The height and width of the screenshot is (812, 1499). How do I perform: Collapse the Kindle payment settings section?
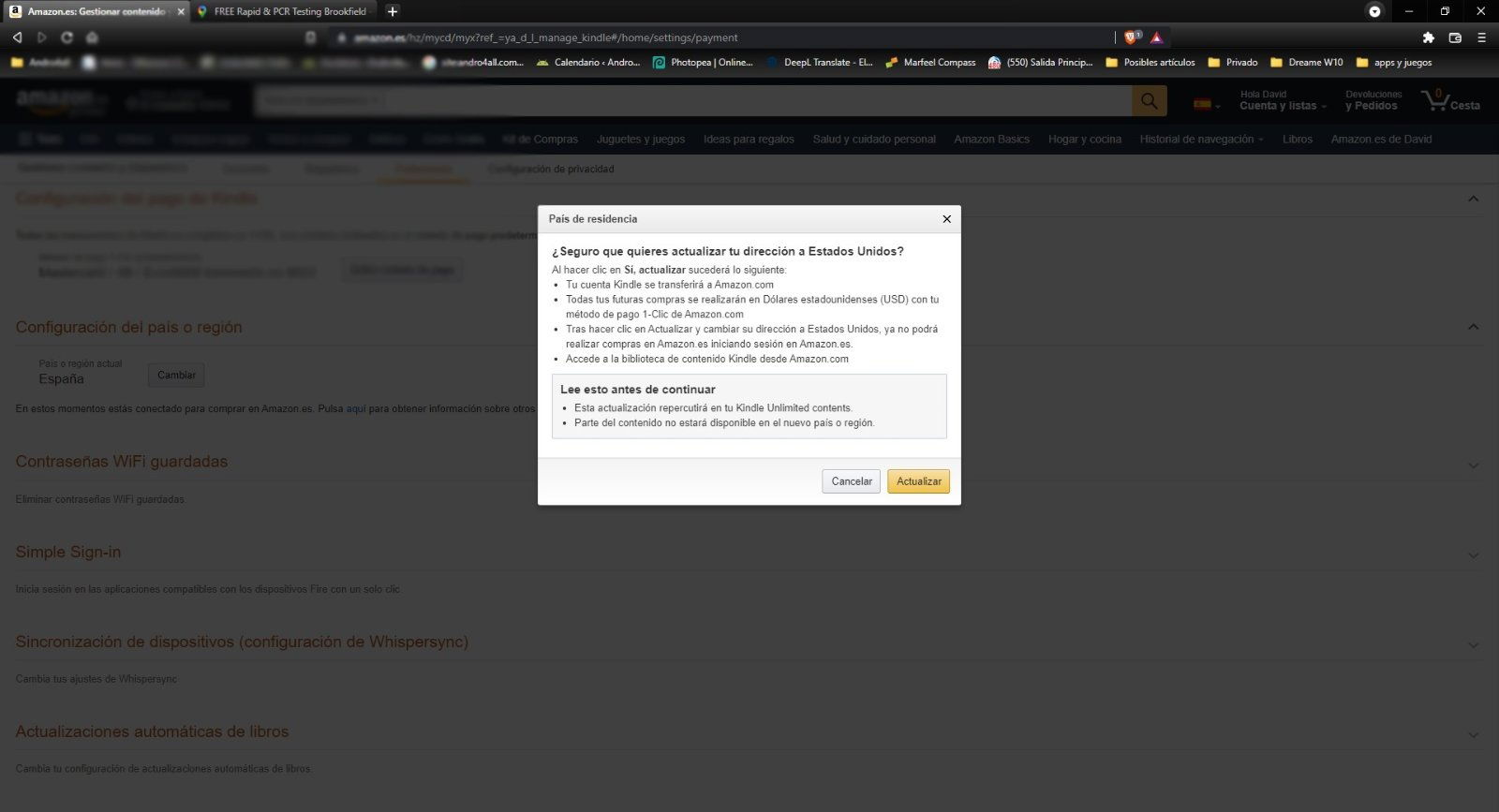(1473, 199)
